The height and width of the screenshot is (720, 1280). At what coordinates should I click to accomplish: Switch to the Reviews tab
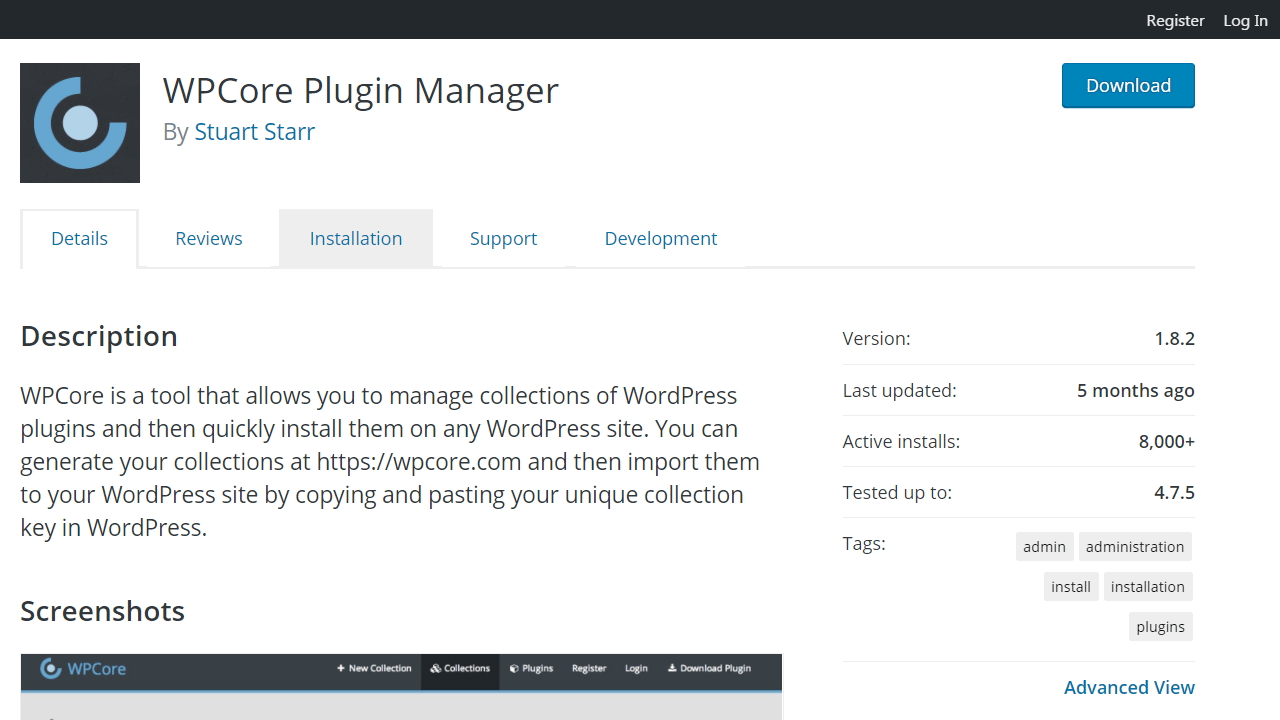point(209,238)
